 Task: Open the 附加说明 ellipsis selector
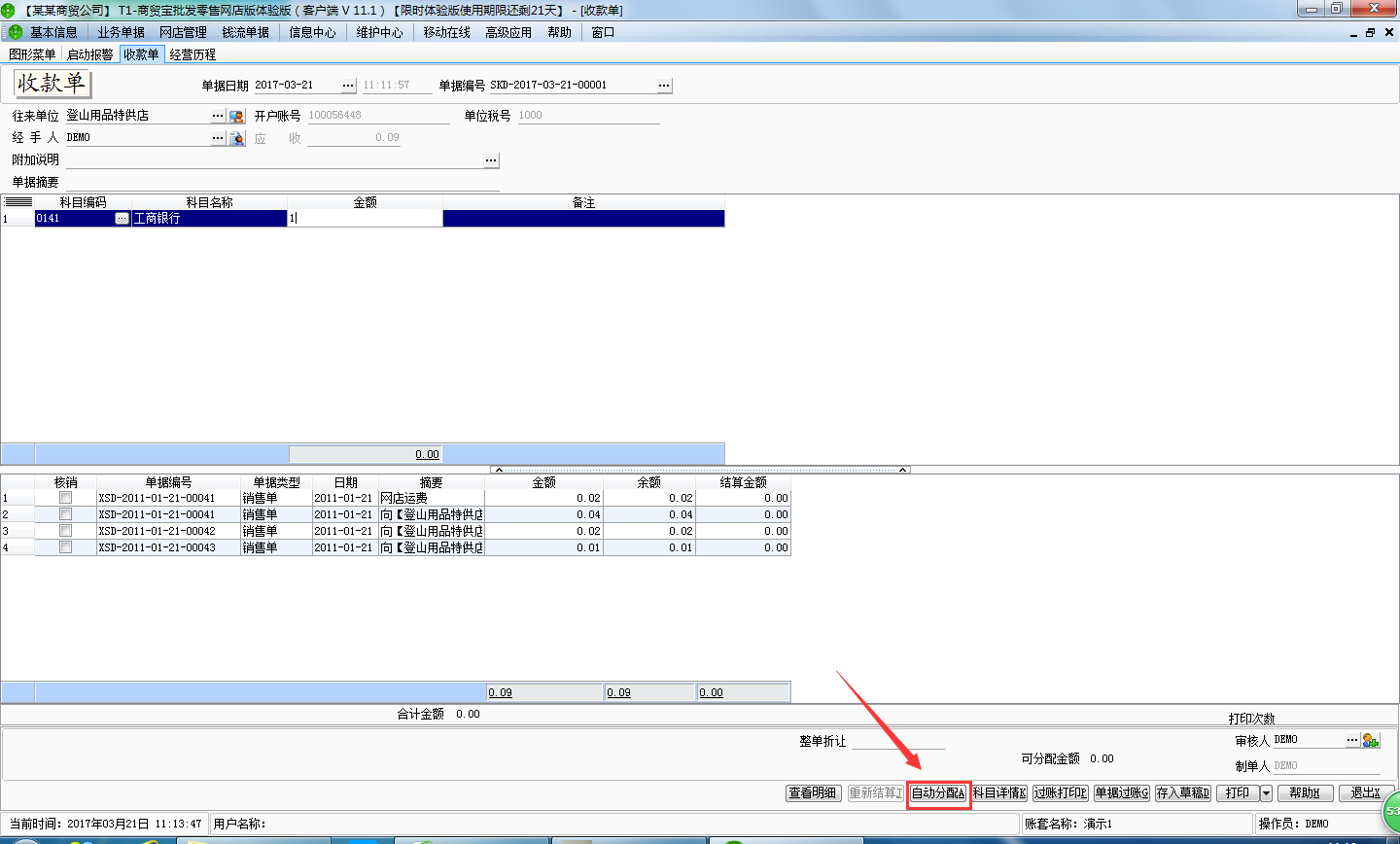pos(491,160)
